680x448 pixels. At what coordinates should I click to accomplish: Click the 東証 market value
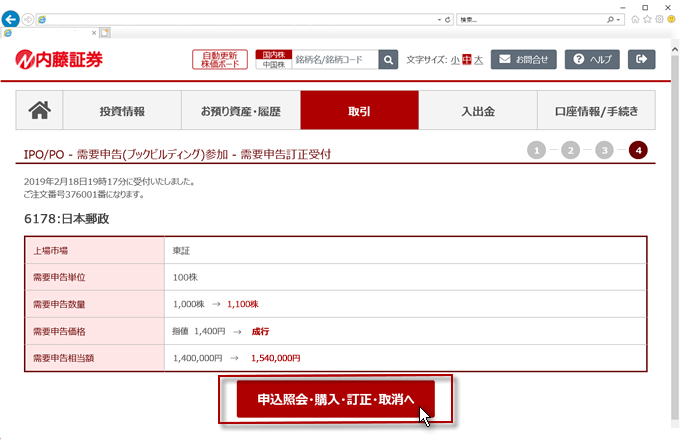pyautogui.click(x=181, y=251)
